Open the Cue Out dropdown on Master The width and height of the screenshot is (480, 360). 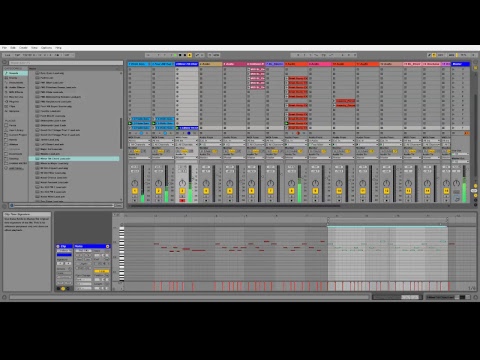[460, 154]
